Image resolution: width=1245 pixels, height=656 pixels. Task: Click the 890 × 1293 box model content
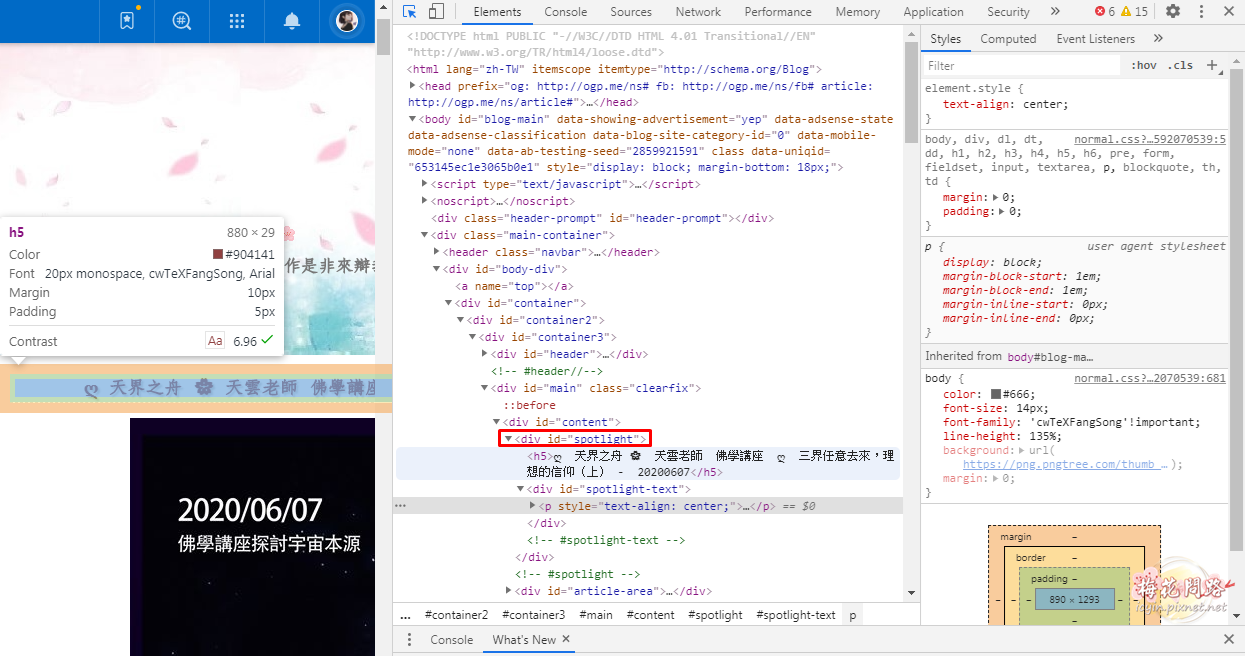tap(1075, 599)
